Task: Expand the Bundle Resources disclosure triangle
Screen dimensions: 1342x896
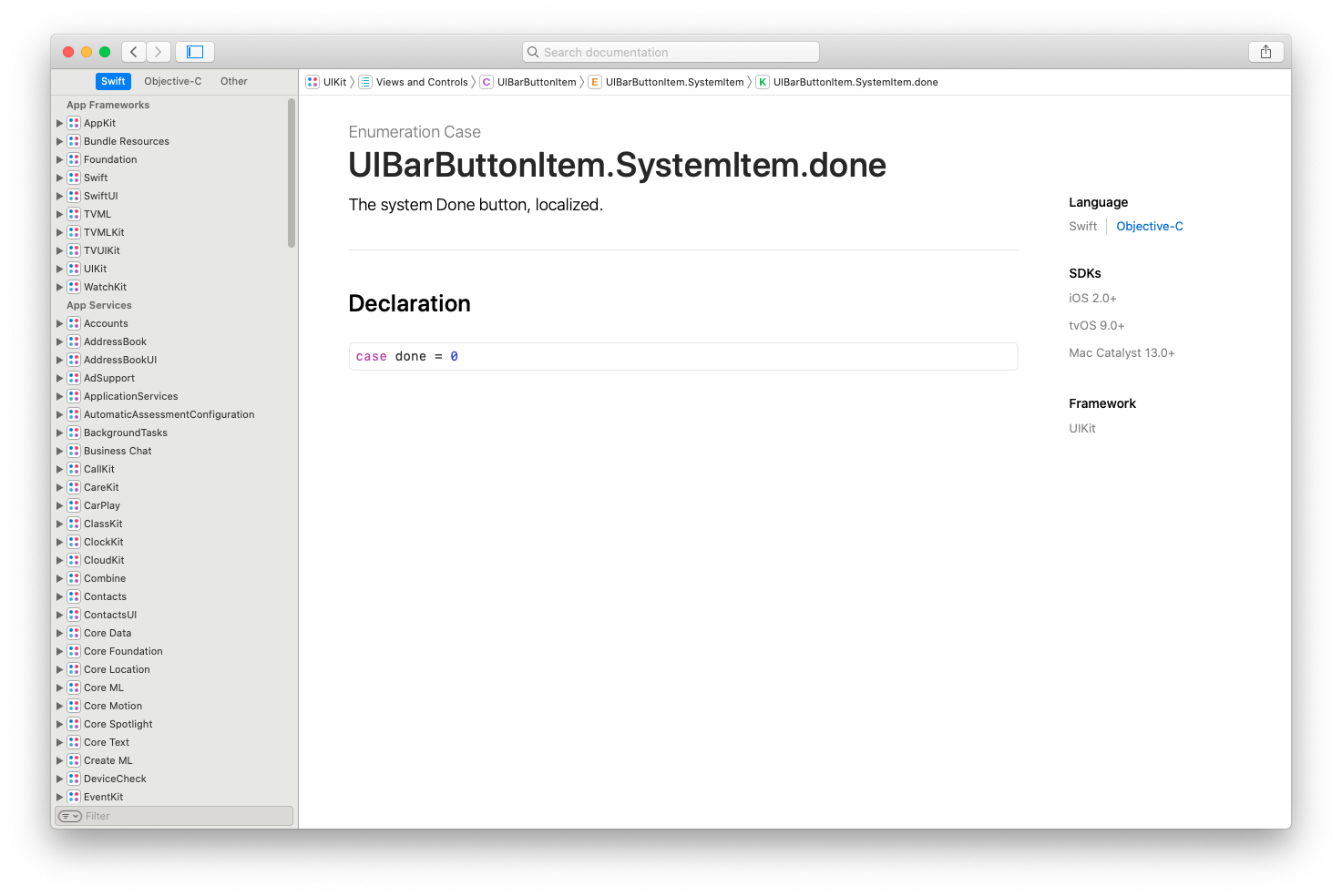Action: (x=60, y=141)
